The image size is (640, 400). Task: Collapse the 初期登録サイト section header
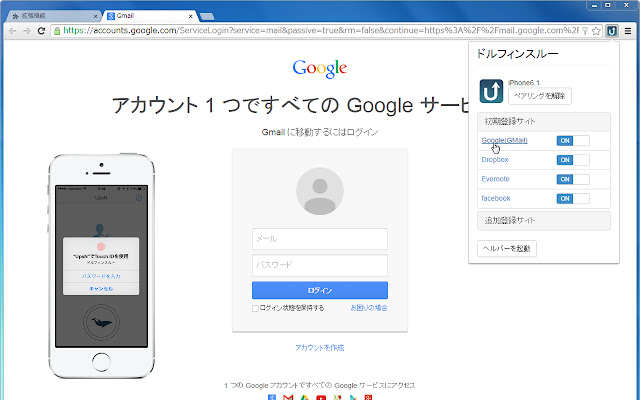(544, 121)
